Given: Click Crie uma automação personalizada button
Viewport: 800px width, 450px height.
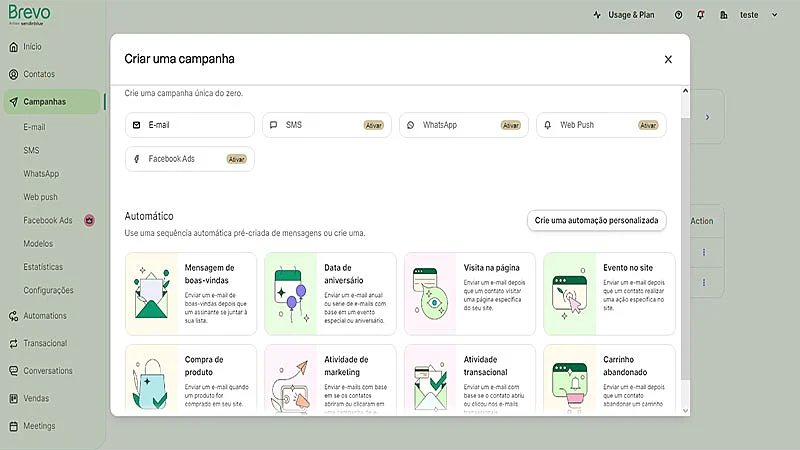Looking at the screenshot, I should click(x=596, y=220).
